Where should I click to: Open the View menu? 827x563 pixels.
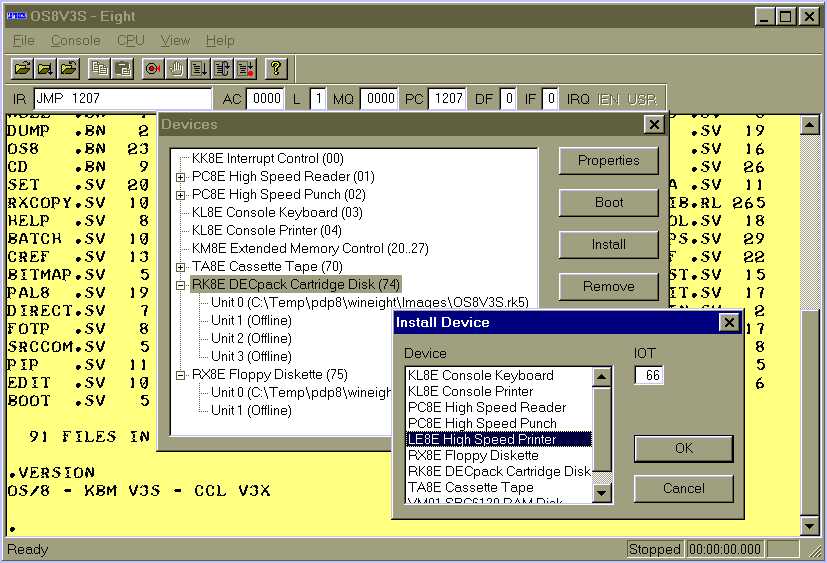[175, 41]
